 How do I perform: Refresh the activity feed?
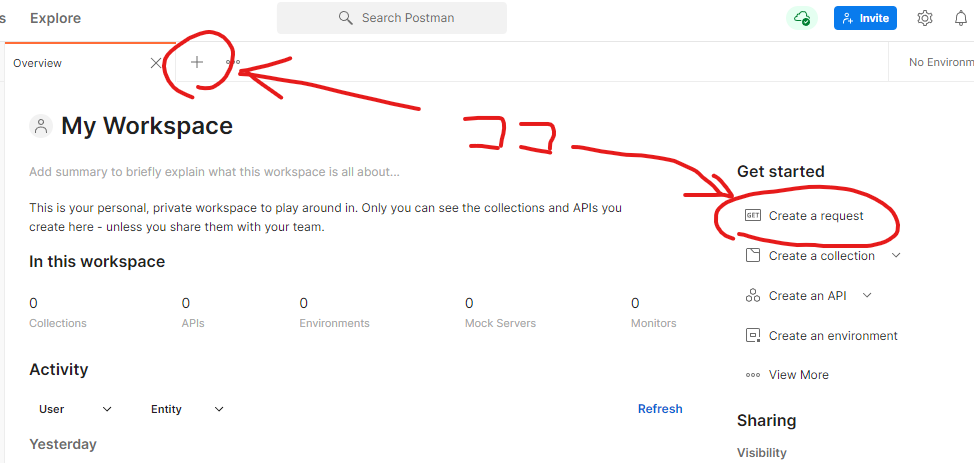coord(660,409)
